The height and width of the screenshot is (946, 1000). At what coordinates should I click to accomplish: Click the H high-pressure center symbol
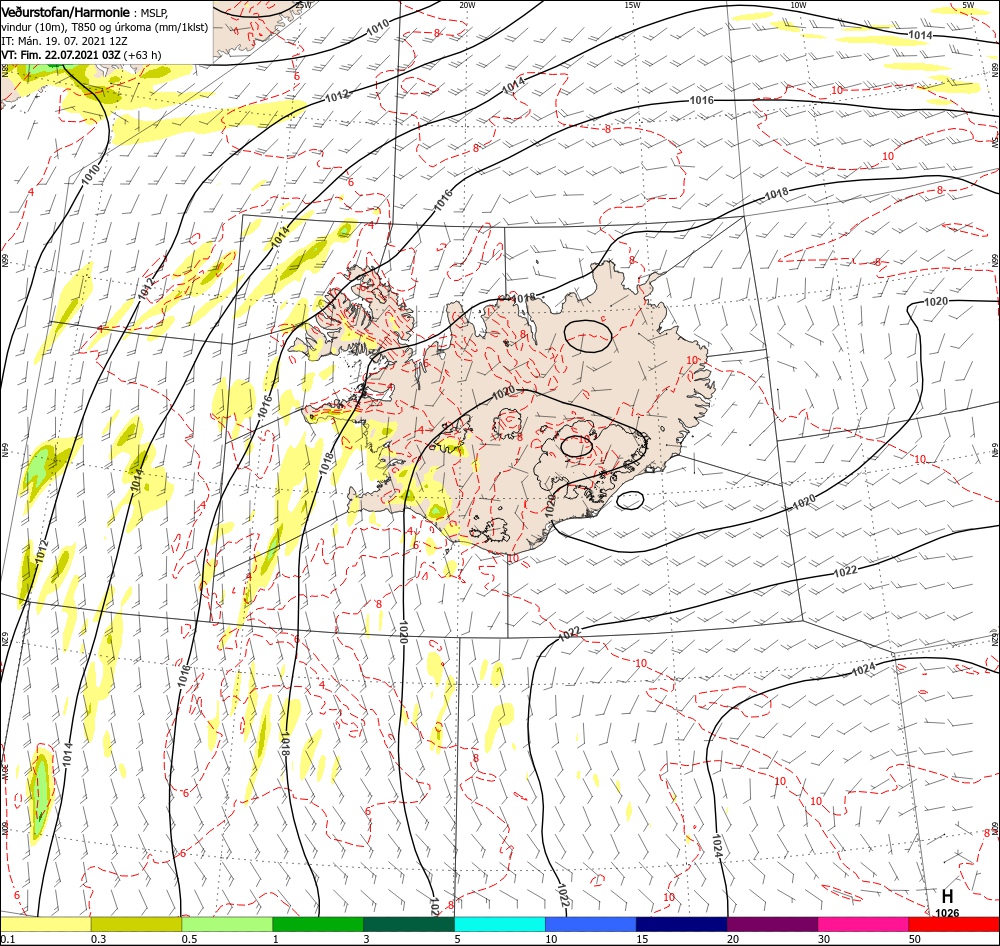(x=947, y=896)
